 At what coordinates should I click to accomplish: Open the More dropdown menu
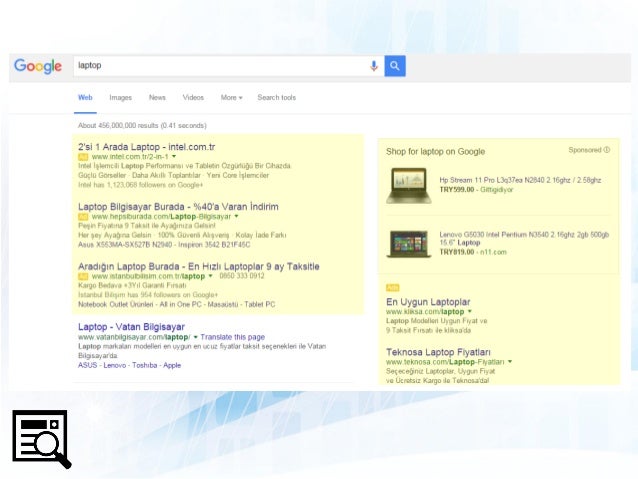point(232,98)
